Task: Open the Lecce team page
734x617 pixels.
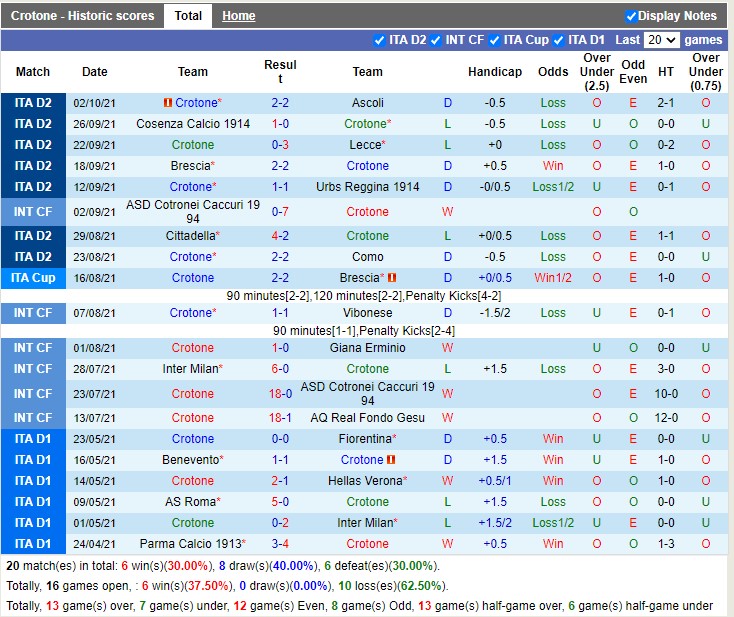Action: point(364,145)
